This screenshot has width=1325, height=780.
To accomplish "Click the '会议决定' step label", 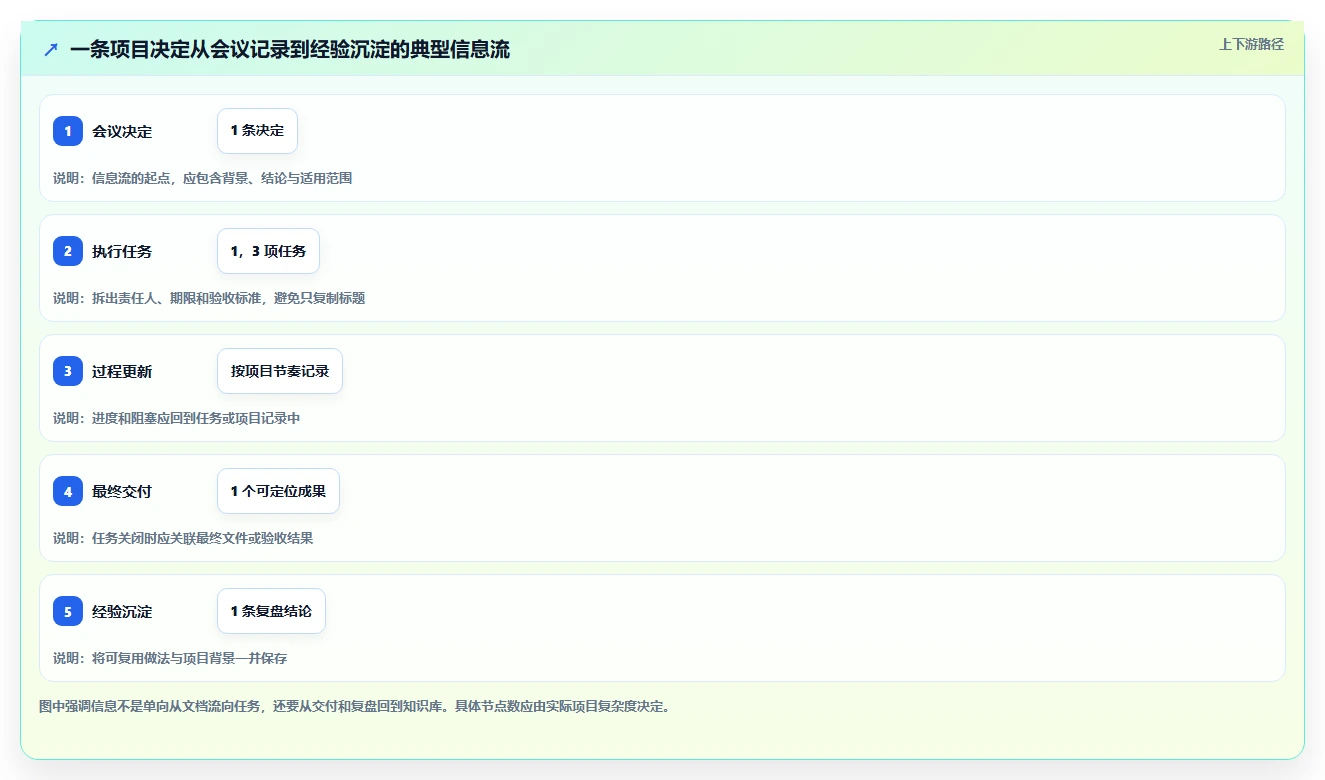I will (122, 131).
